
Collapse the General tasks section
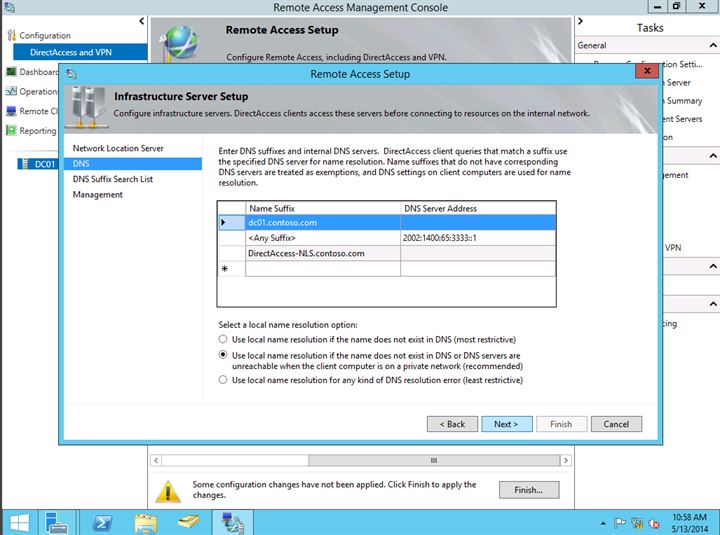(x=712, y=45)
